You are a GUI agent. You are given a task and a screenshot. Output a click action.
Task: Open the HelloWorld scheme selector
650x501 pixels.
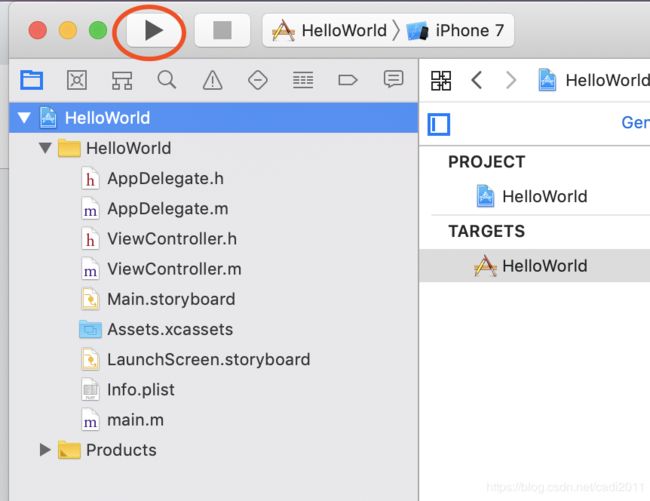pyautogui.click(x=330, y=31)
